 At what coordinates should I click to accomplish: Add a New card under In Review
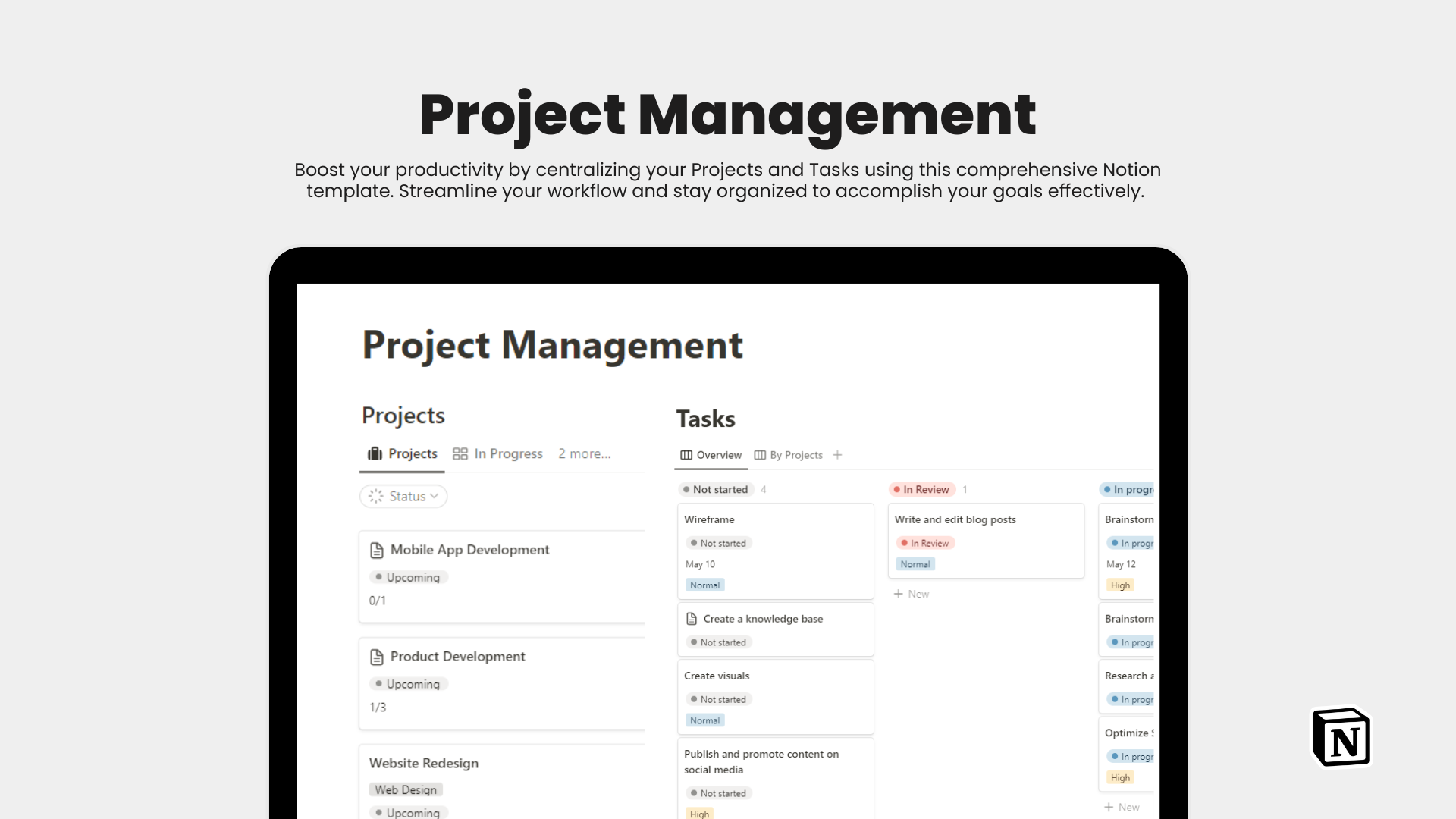912,594
